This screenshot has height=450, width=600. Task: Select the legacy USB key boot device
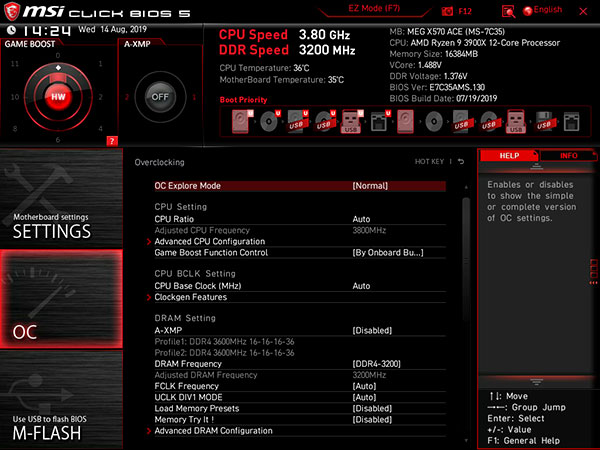pos(516,121)
